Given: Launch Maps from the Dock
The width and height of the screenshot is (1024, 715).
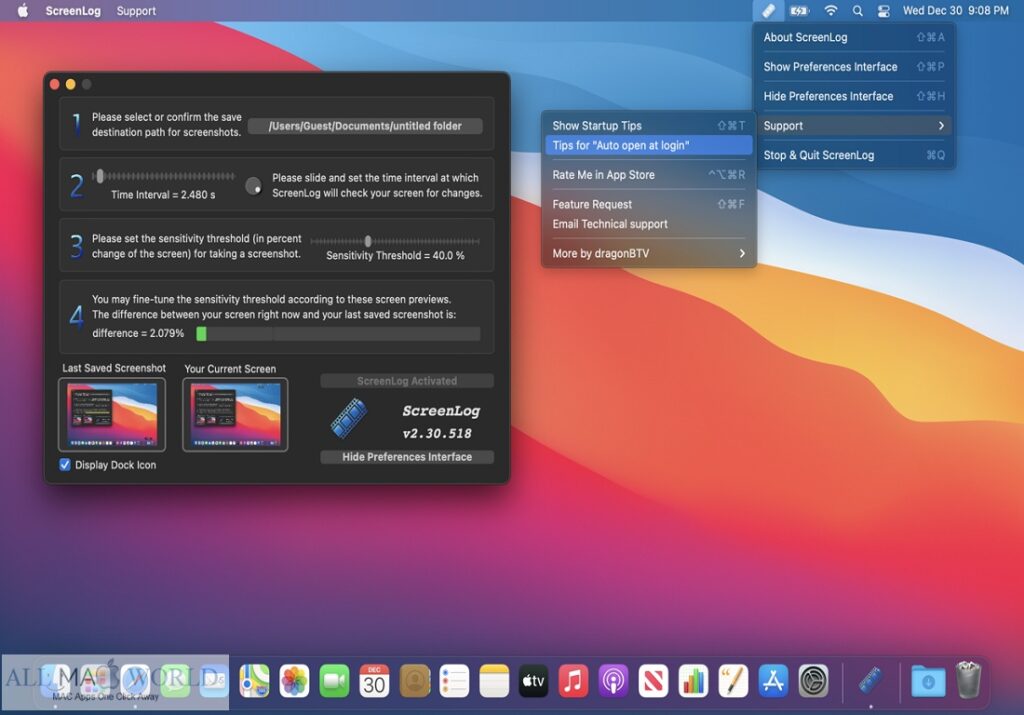Looking at the screenshot, I should point(254,681).
